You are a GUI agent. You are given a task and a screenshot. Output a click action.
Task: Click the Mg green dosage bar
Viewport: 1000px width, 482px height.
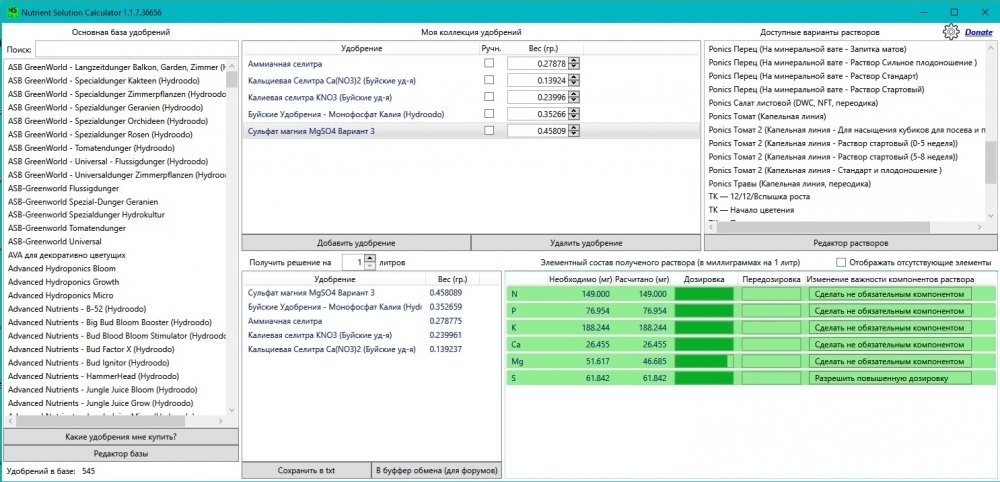701,361
